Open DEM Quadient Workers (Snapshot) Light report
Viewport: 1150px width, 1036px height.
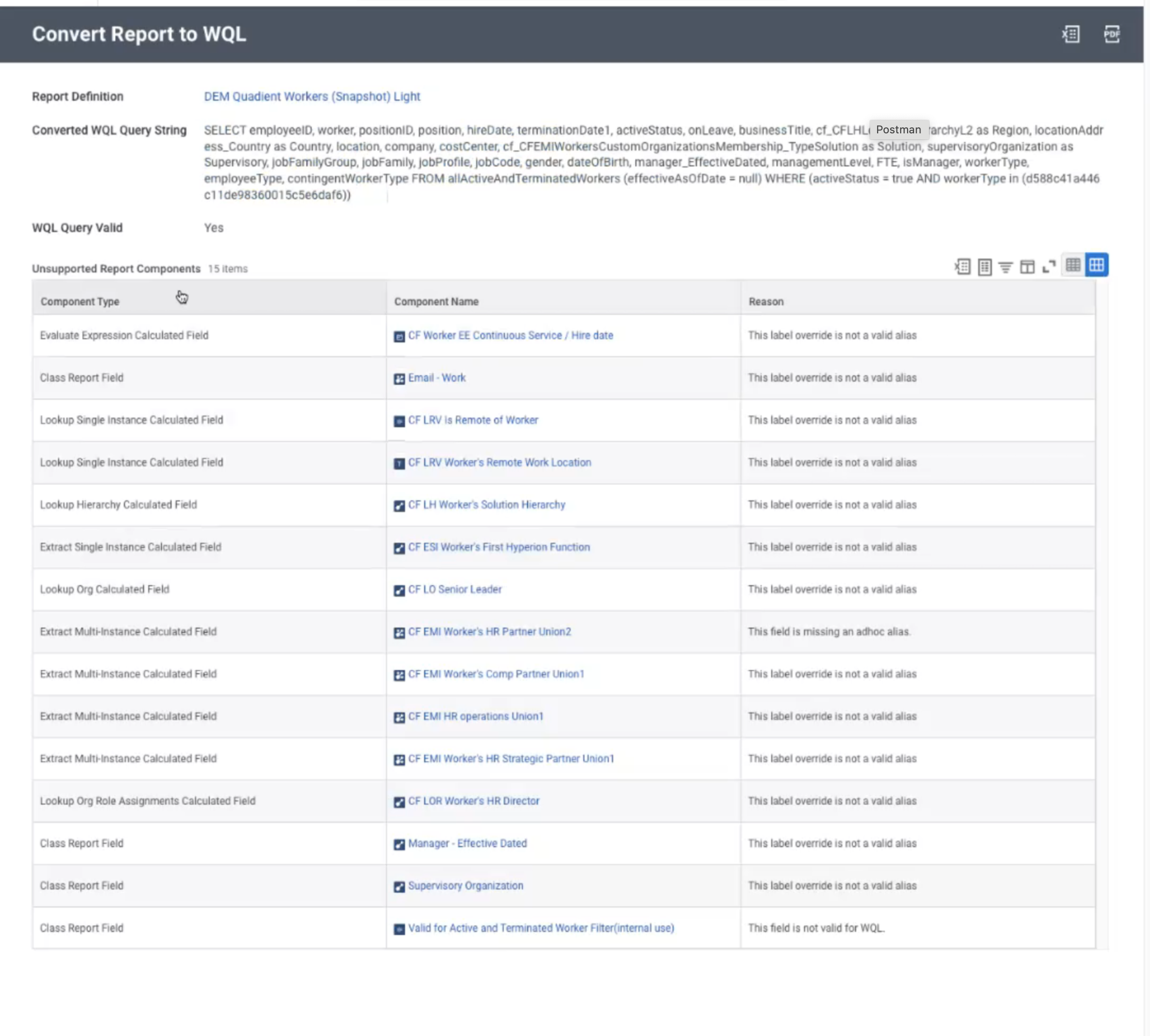click(312, 96)
